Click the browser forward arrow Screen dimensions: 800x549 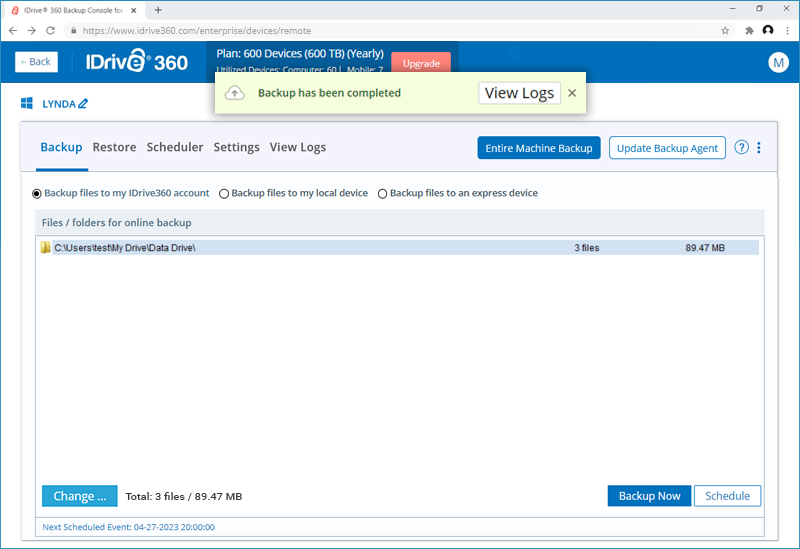tap(32, 31)
